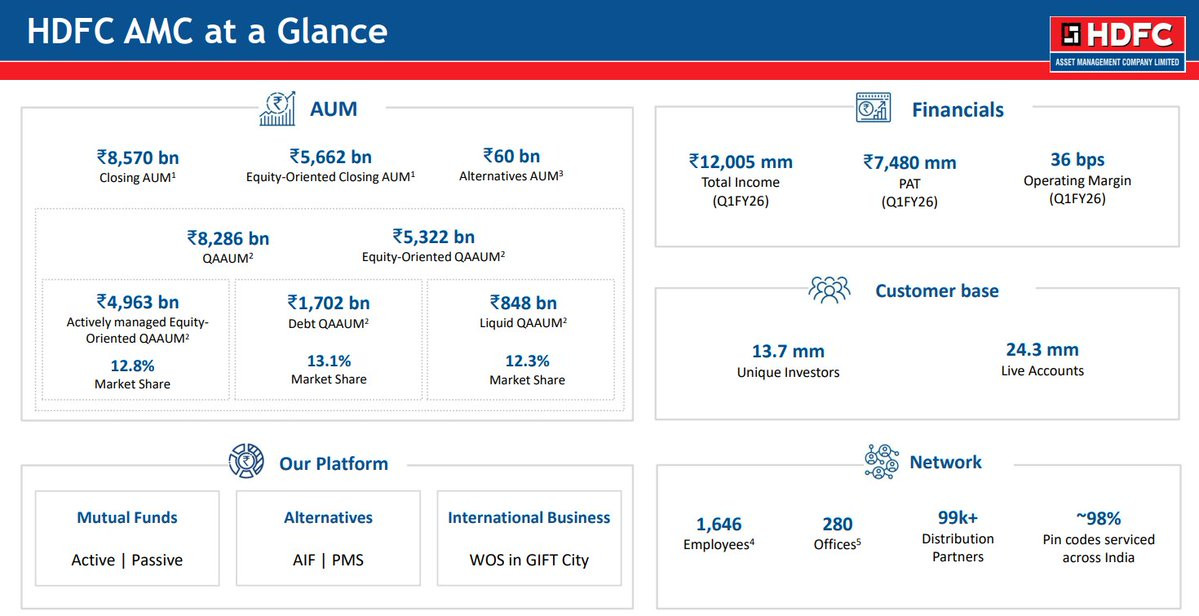Click the Actively managed Equity-Oriented QAAUM label

(x=138, y=330)
